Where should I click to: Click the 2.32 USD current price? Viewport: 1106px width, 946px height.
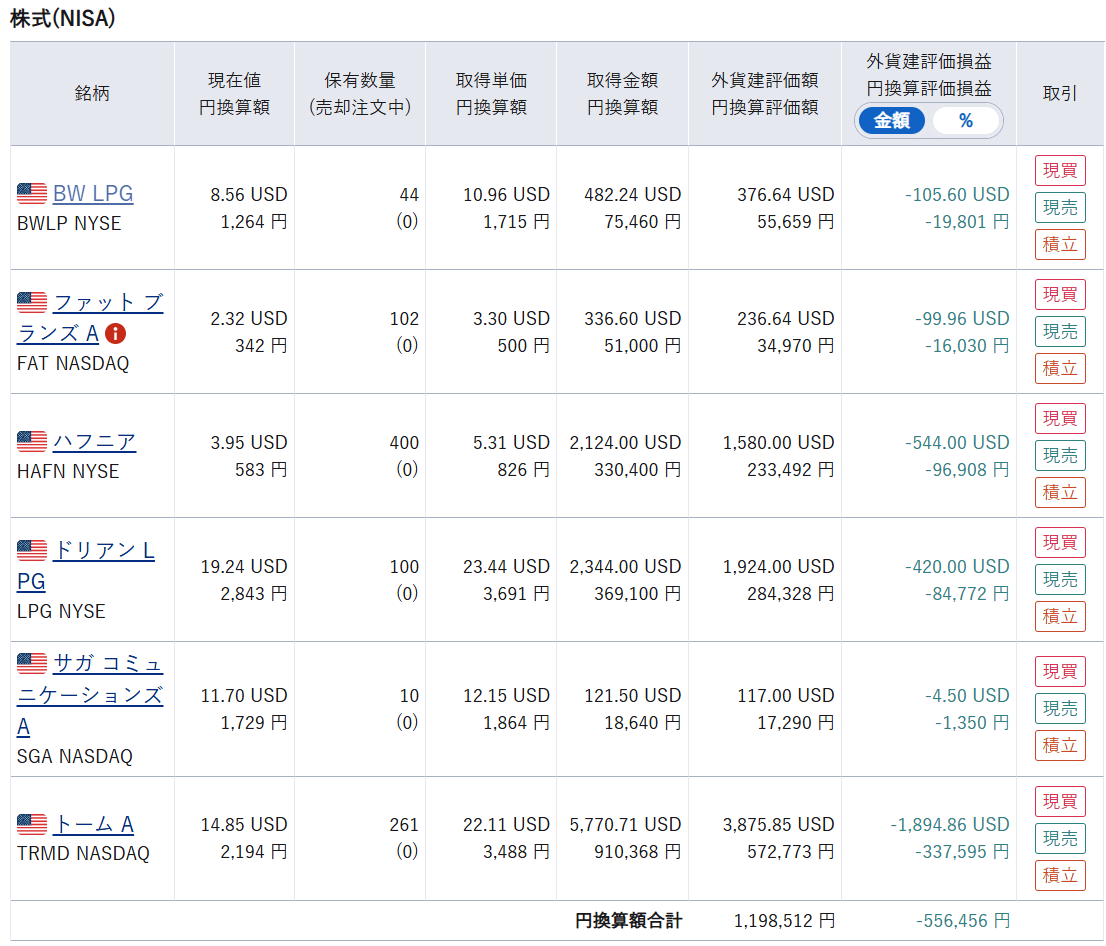pyautogui.click(x=249, y=318)
